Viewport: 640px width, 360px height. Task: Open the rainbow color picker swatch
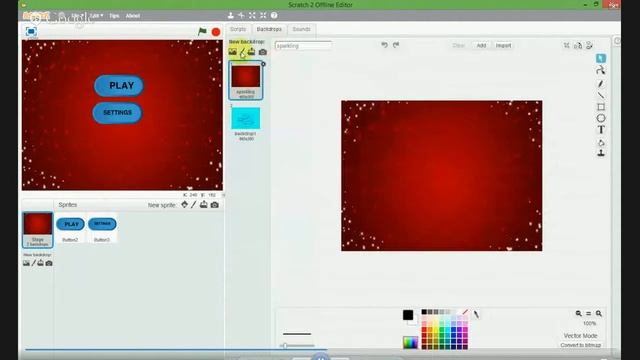(x=410, y=342)
